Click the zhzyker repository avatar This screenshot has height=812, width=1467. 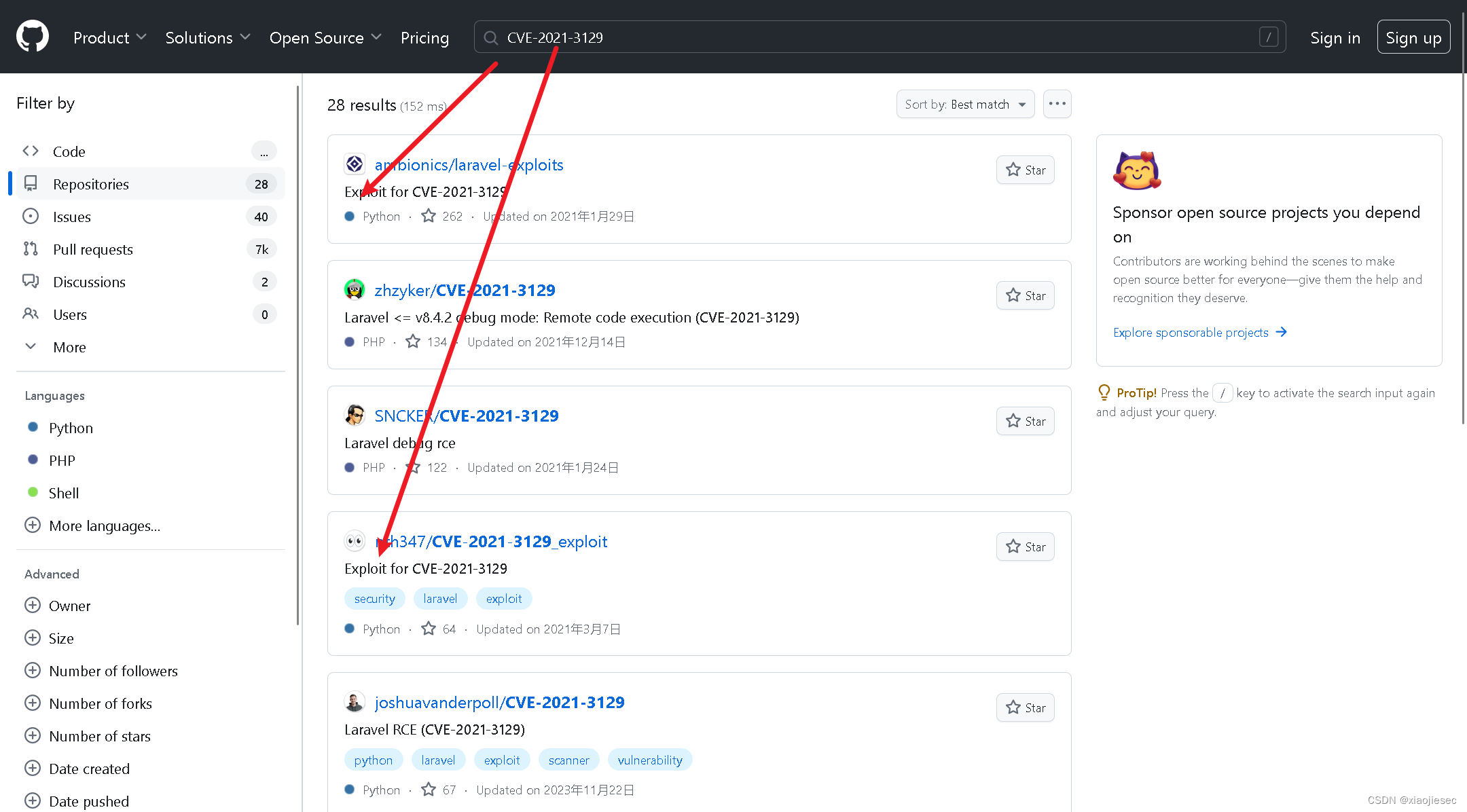pyautogui.click(x=355, y=289)
